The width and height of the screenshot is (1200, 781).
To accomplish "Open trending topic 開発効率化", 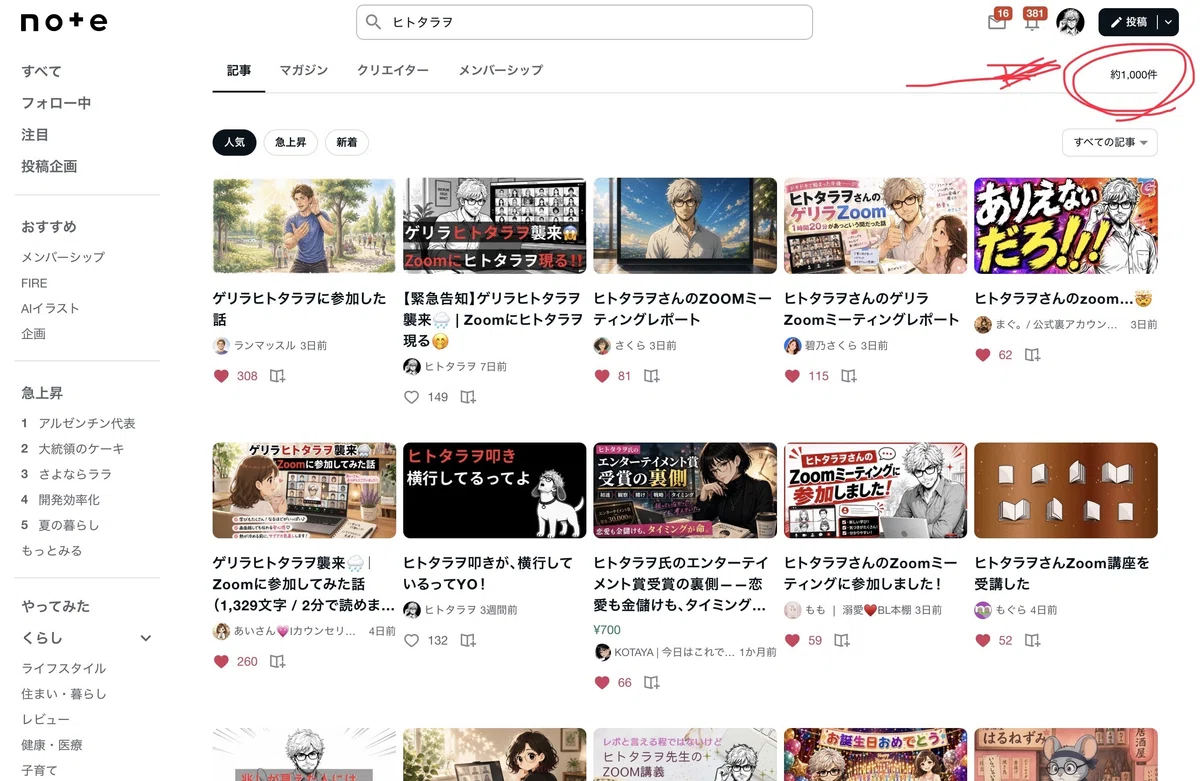I will (x=69, y=500).
